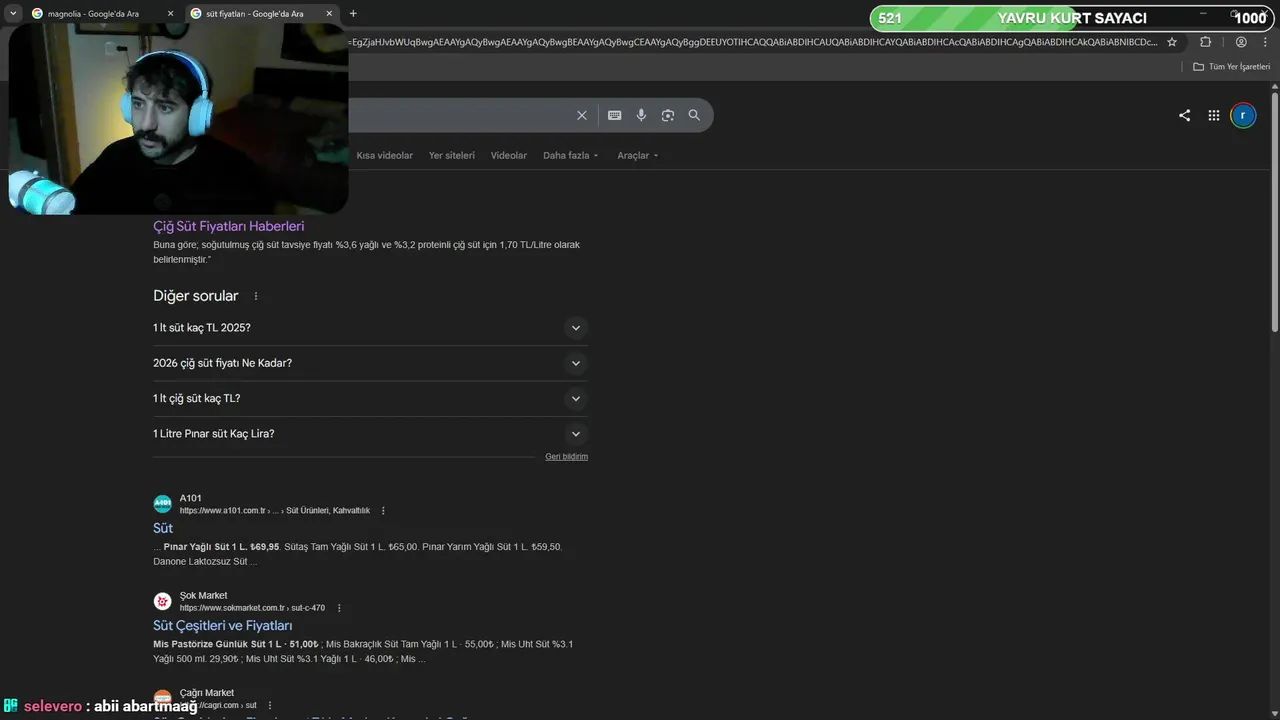Open the Tüm Yer İşaretleri folder
The width and height of the screenshot is (1280, 720).
click(1231, 66)
